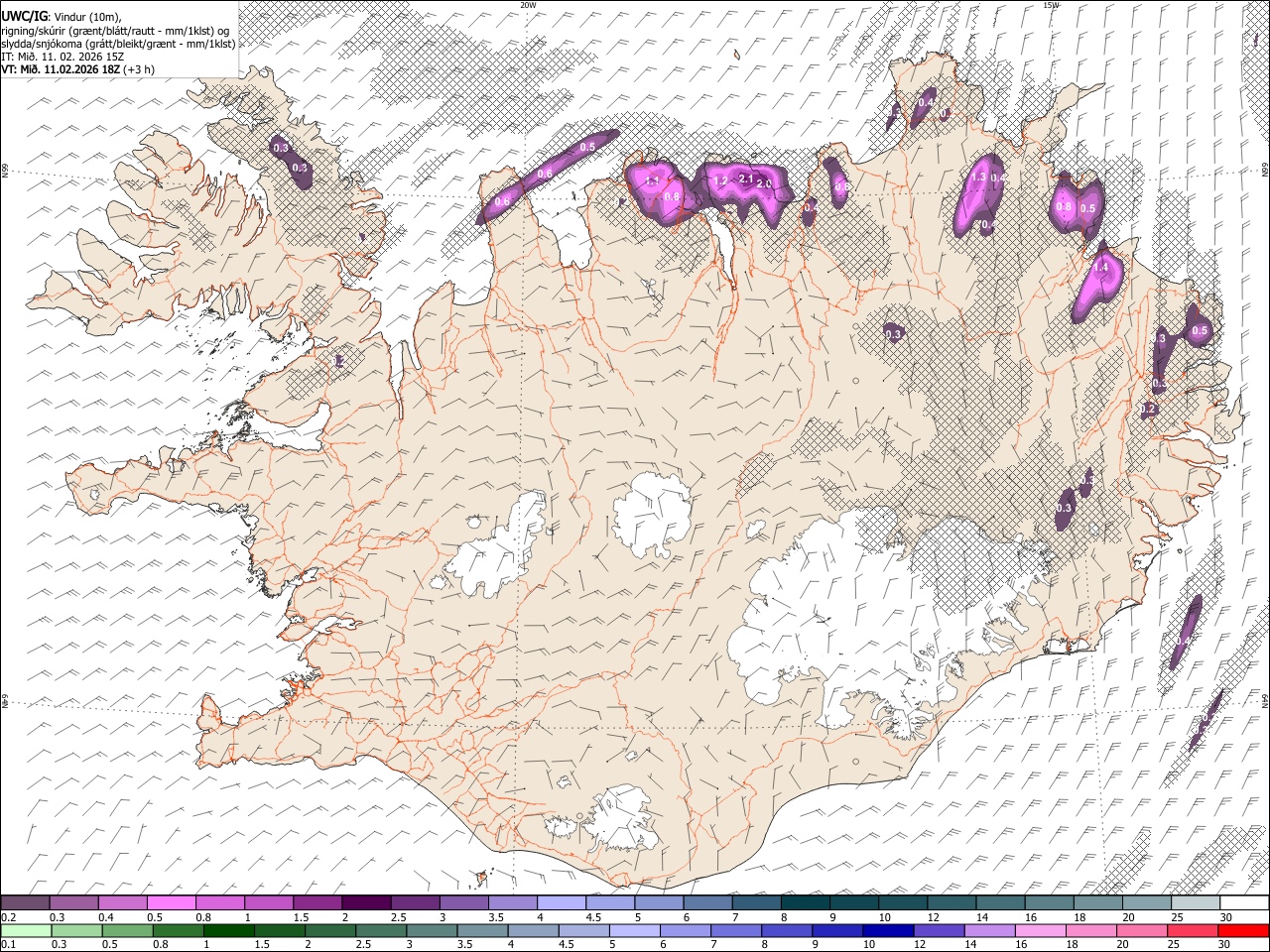Pick the grey-green 3 swatch in lower legend

coord(432,930)
